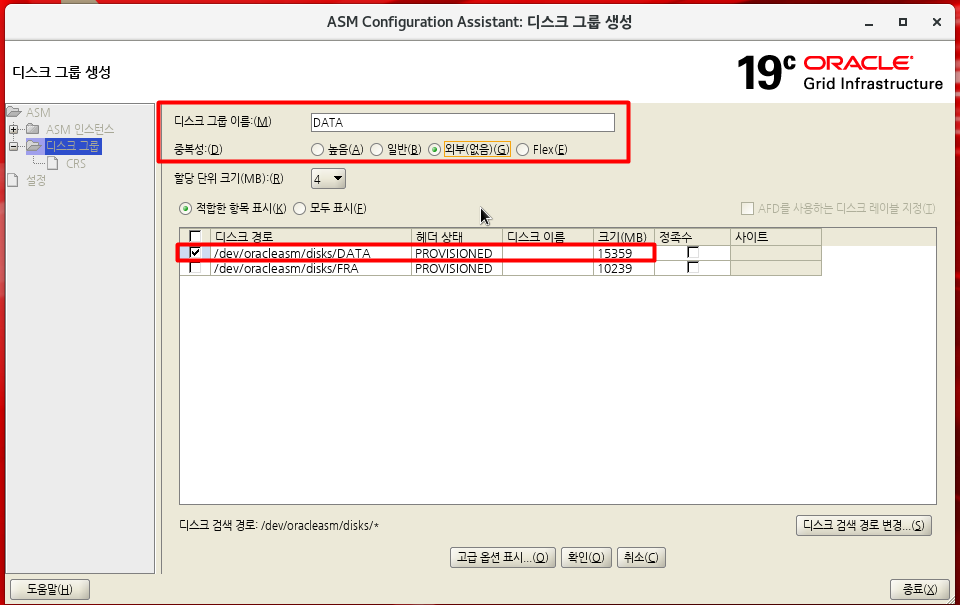960x605 pixels.
Task: Click the 15359 size cell
Action: coord(624,253)
